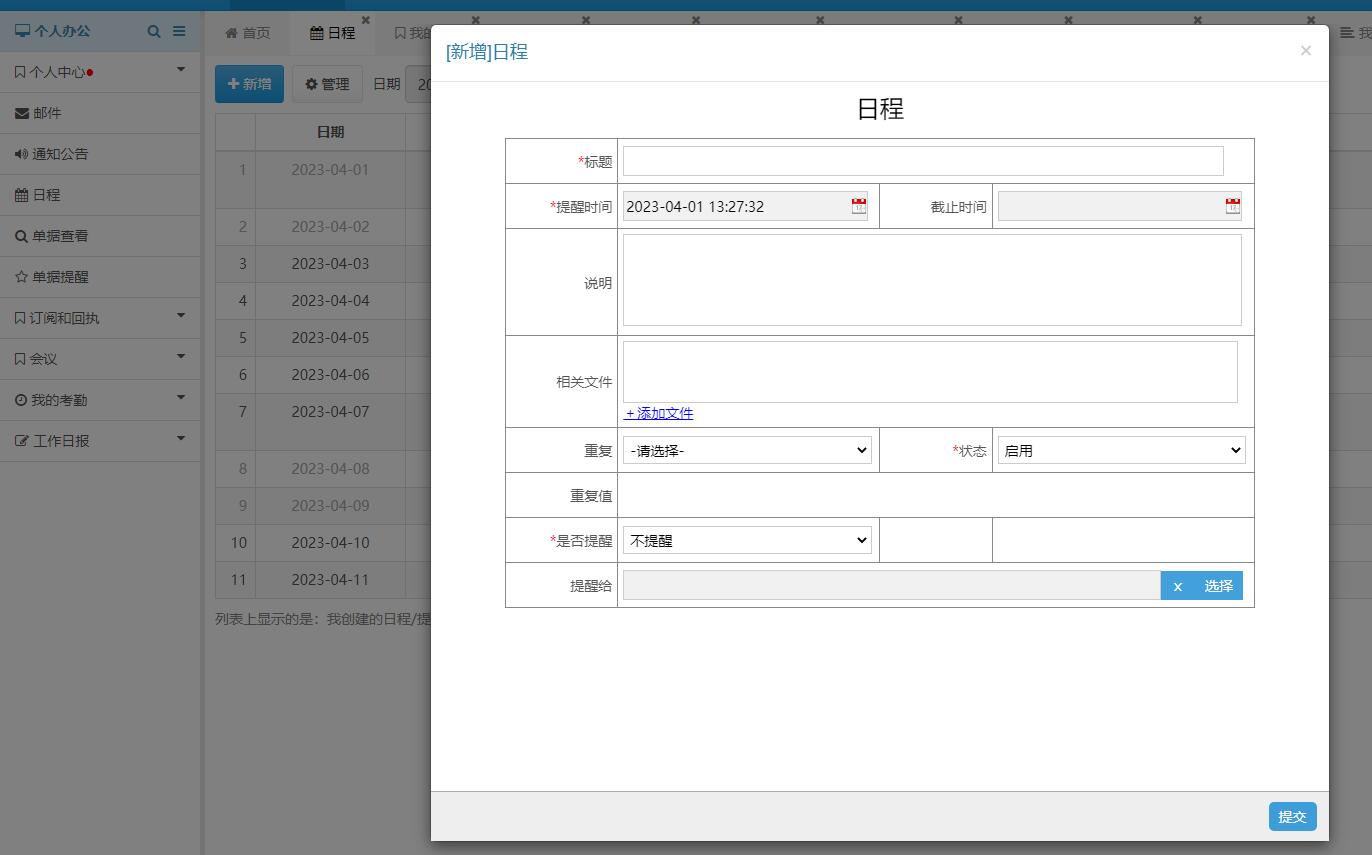Open 邮件 from the sidebar
Screen dimensions: 1372x855
46,113
